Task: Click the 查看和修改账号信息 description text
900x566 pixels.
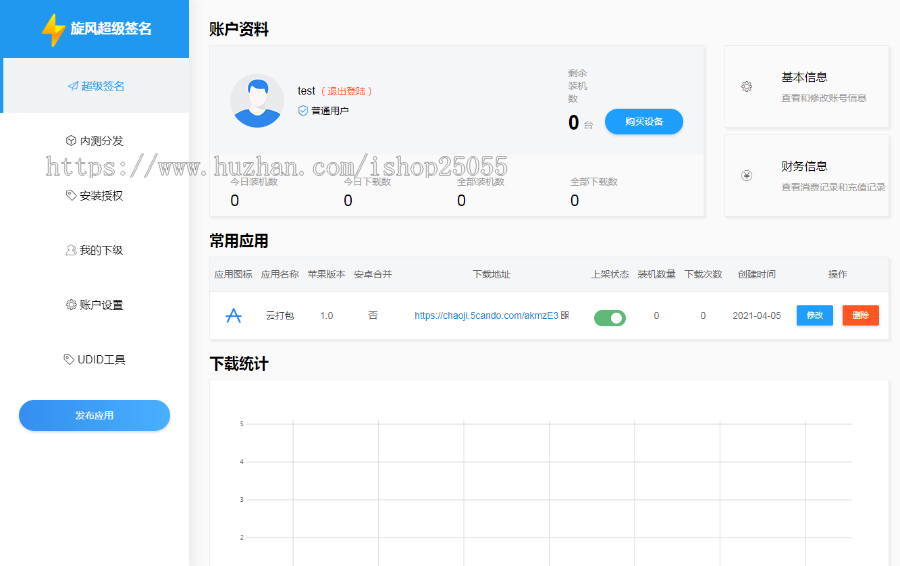Action: point(824,98)
